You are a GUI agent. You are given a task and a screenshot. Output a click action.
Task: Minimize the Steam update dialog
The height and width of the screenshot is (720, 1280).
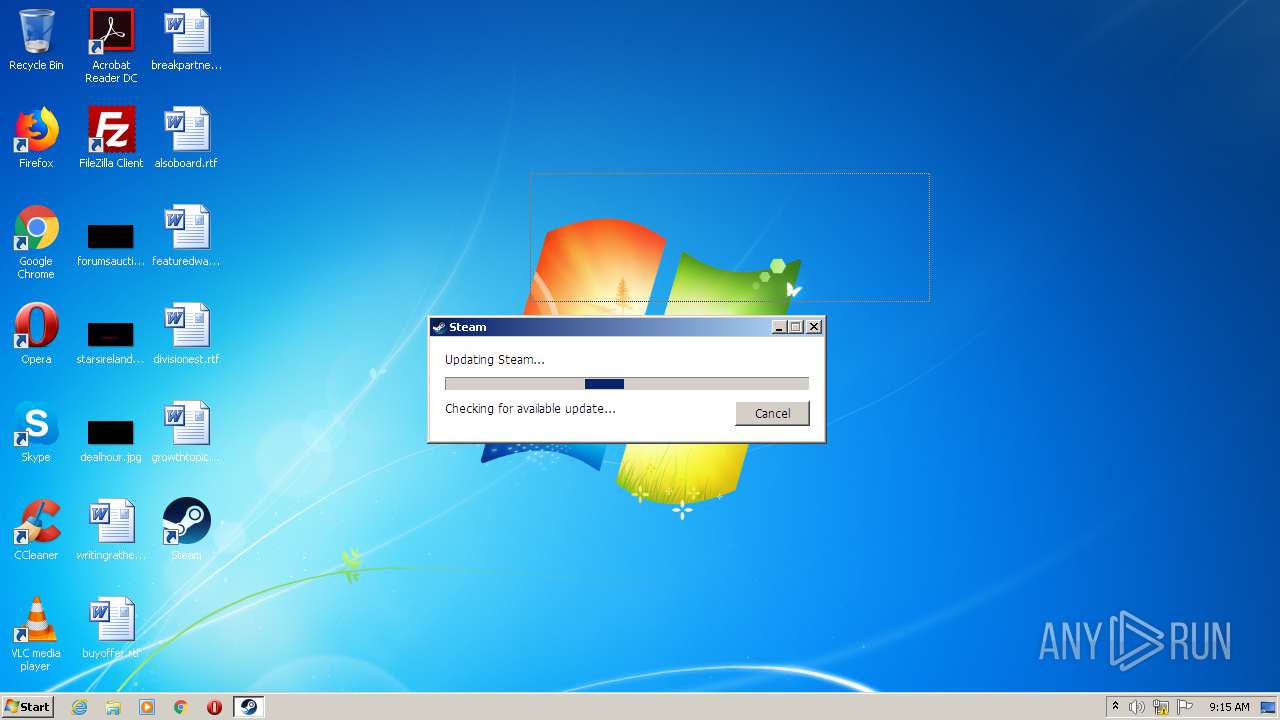[779, 327]
